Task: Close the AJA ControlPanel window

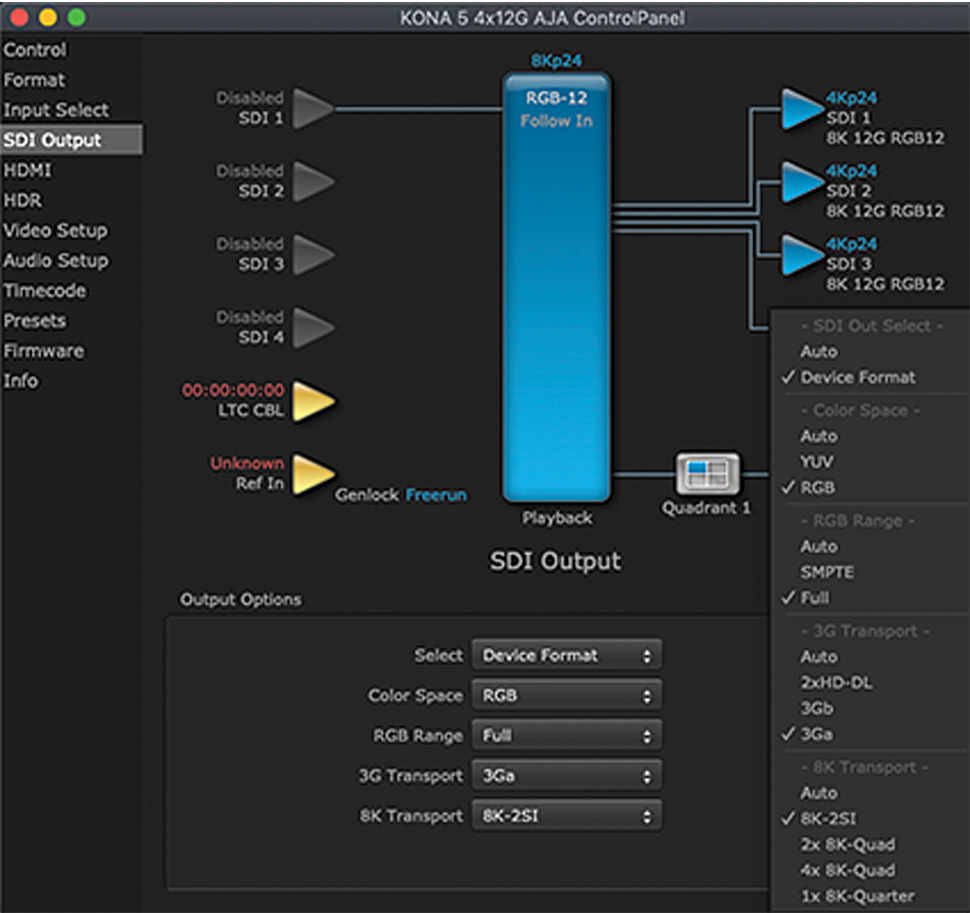Action: (x=19, y=17)
